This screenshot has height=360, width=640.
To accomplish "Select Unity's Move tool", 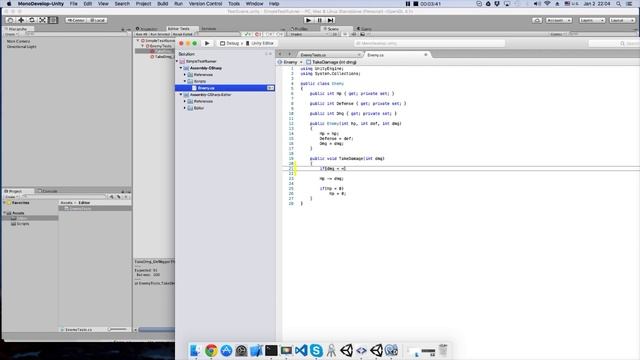I will click(x=21, y=20).
